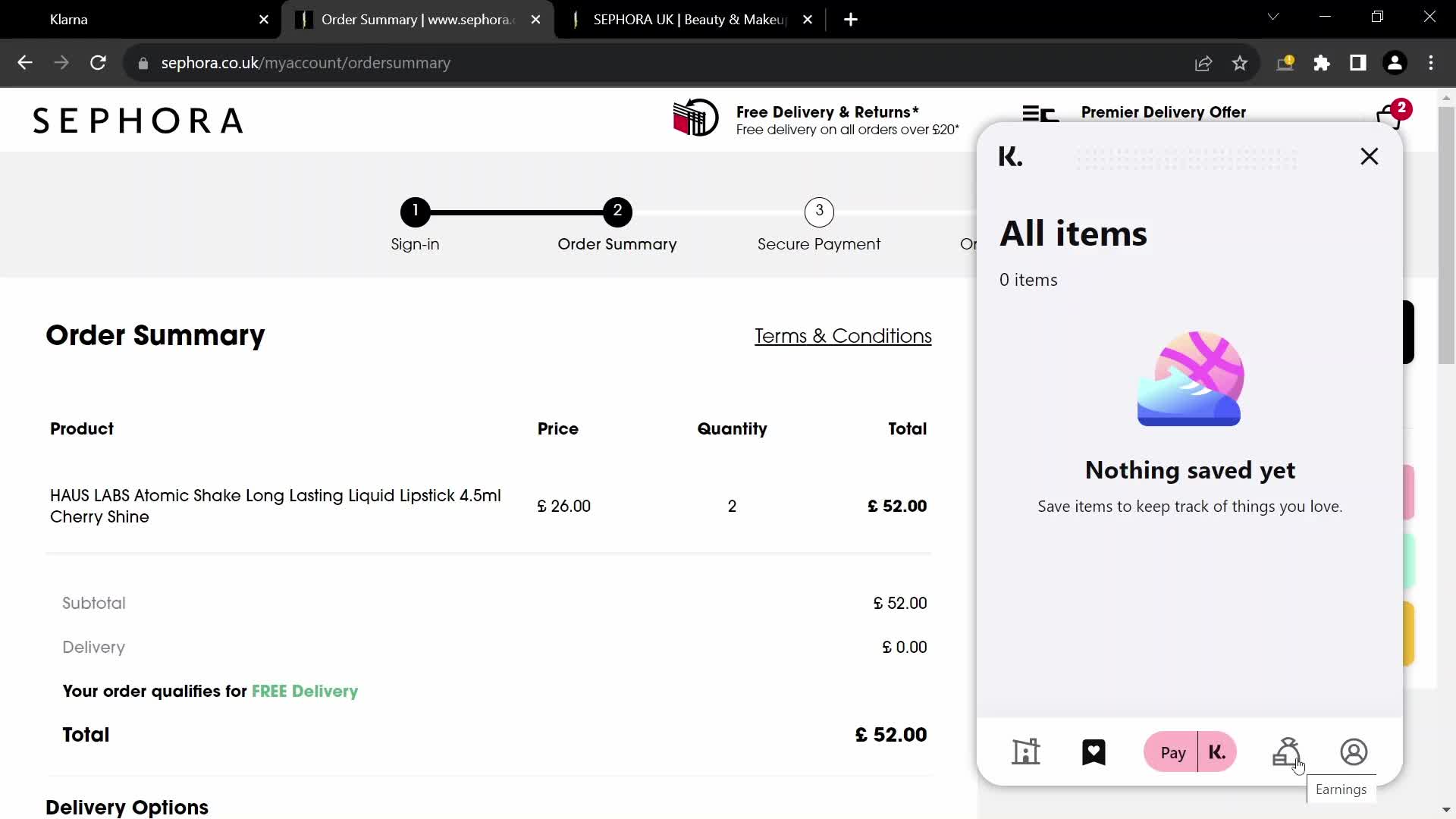This screenshot has height=819, width=1456.
Task: Select the Order Summary browser tab
Action: coord(417,20)
